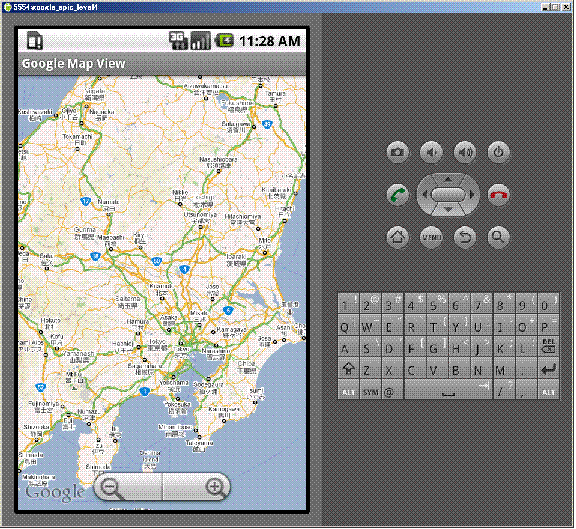Click the M key
This screenshot has height=529, width=576.
(503, 369)
